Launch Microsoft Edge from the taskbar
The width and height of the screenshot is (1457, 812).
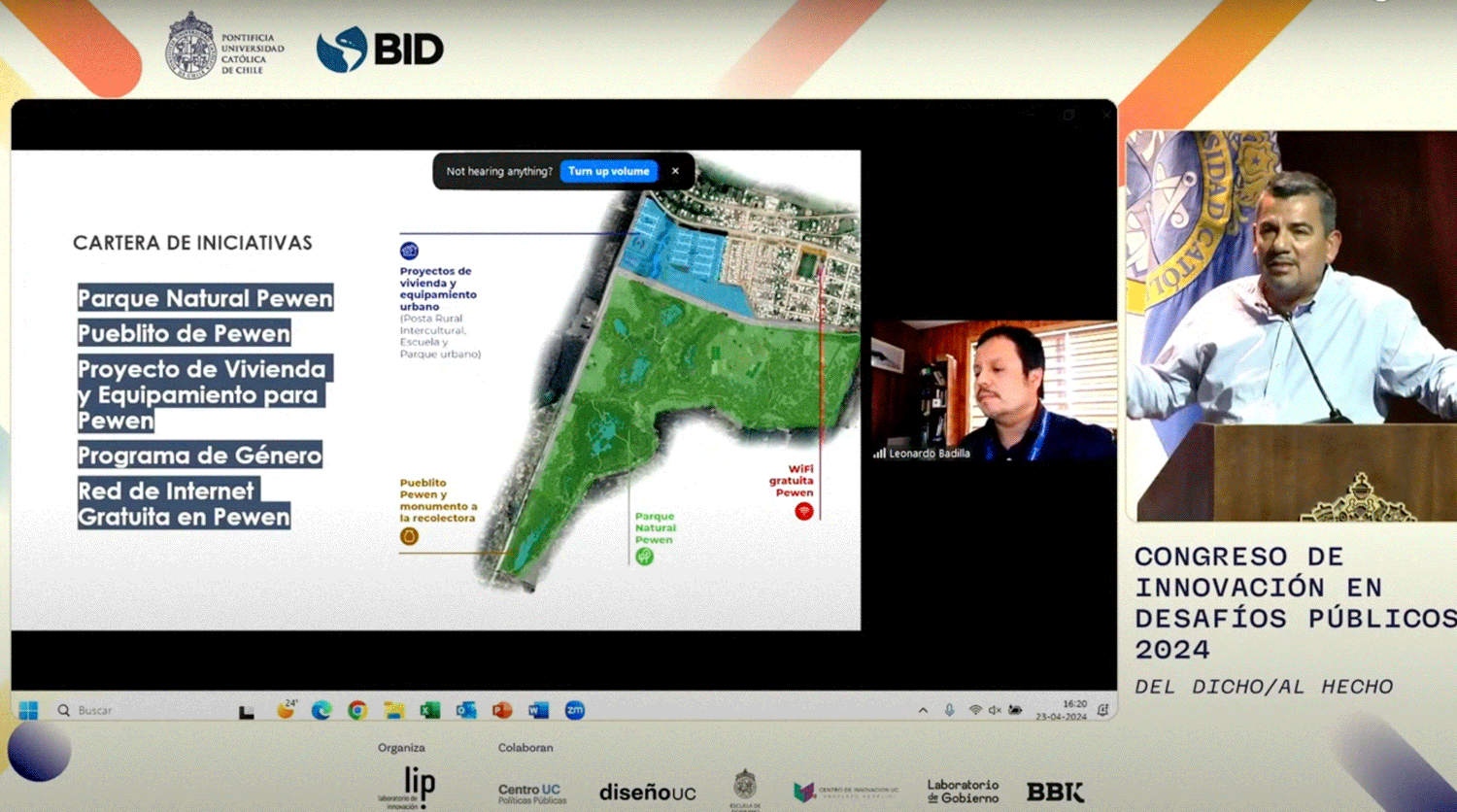coord(322,710)
